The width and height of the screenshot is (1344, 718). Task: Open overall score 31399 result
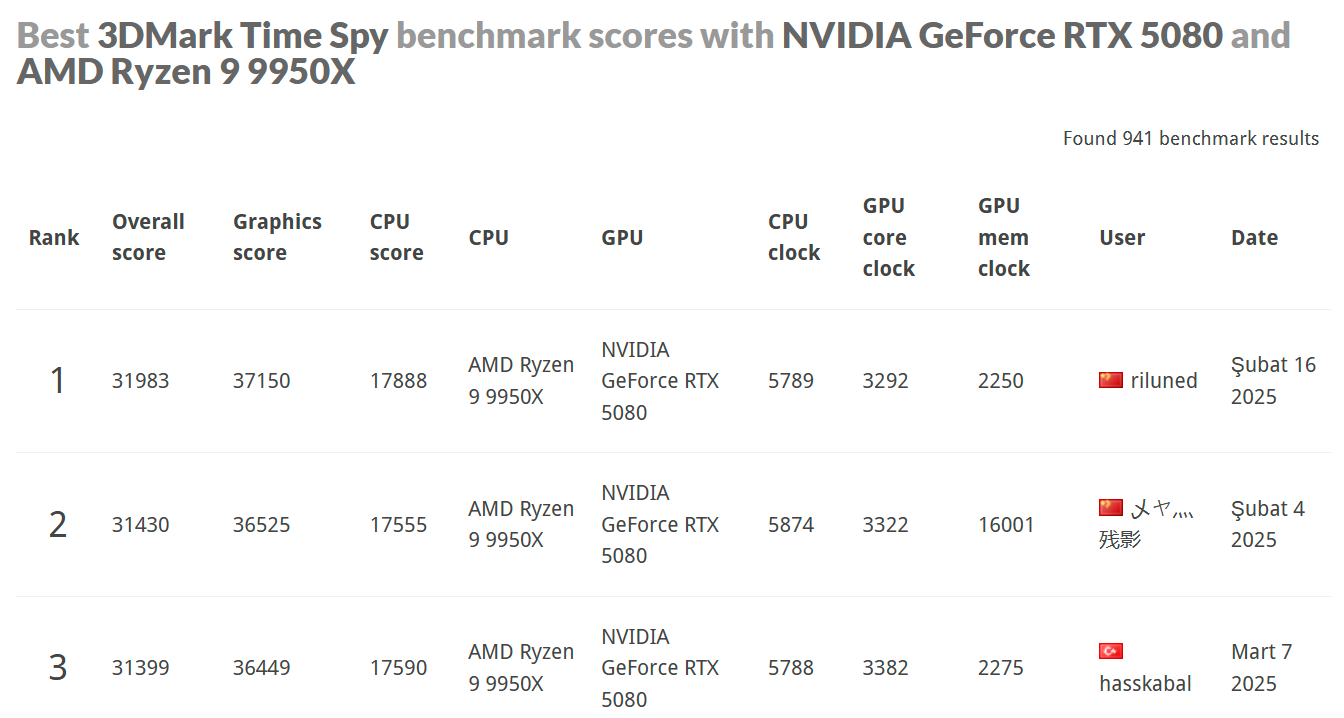[x=141, y=668]
